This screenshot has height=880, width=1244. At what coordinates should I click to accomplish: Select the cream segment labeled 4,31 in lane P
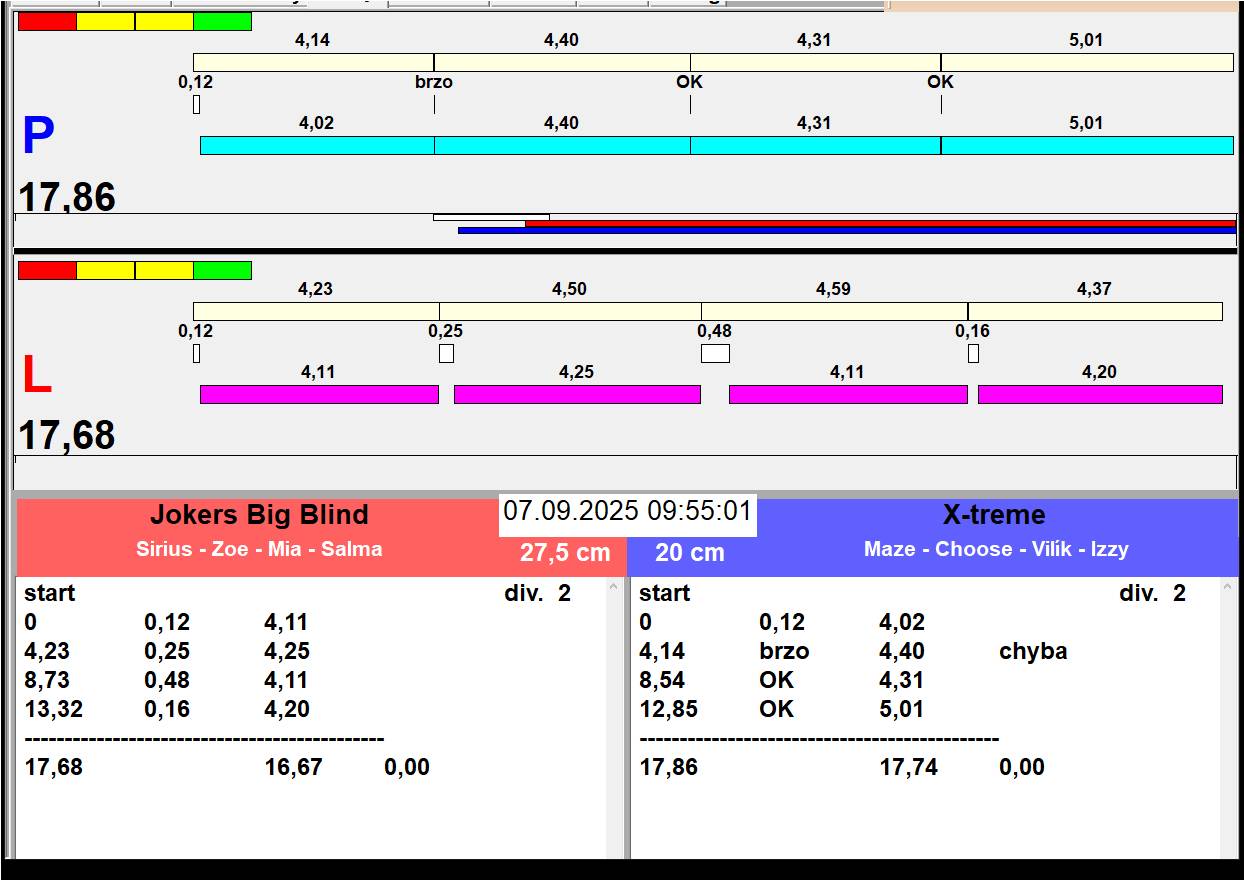(815, 62)
